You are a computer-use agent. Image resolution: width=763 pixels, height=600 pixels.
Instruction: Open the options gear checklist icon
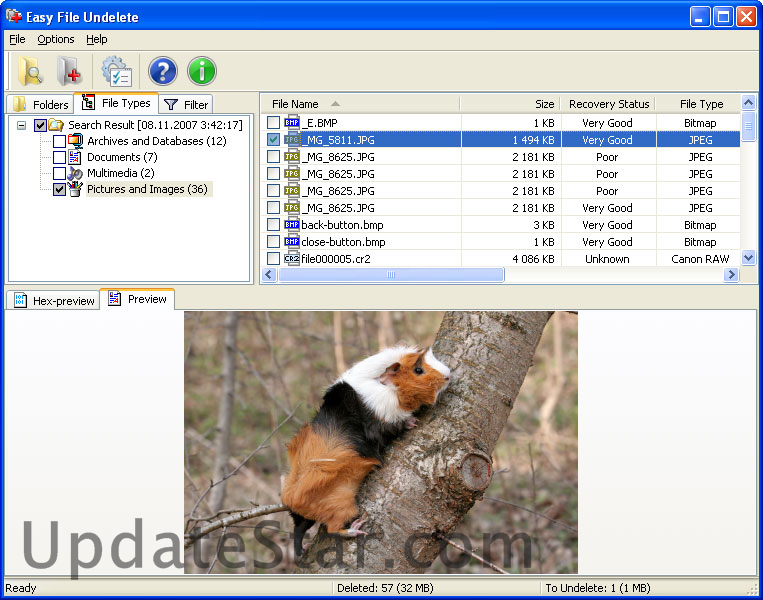(117, 71)
